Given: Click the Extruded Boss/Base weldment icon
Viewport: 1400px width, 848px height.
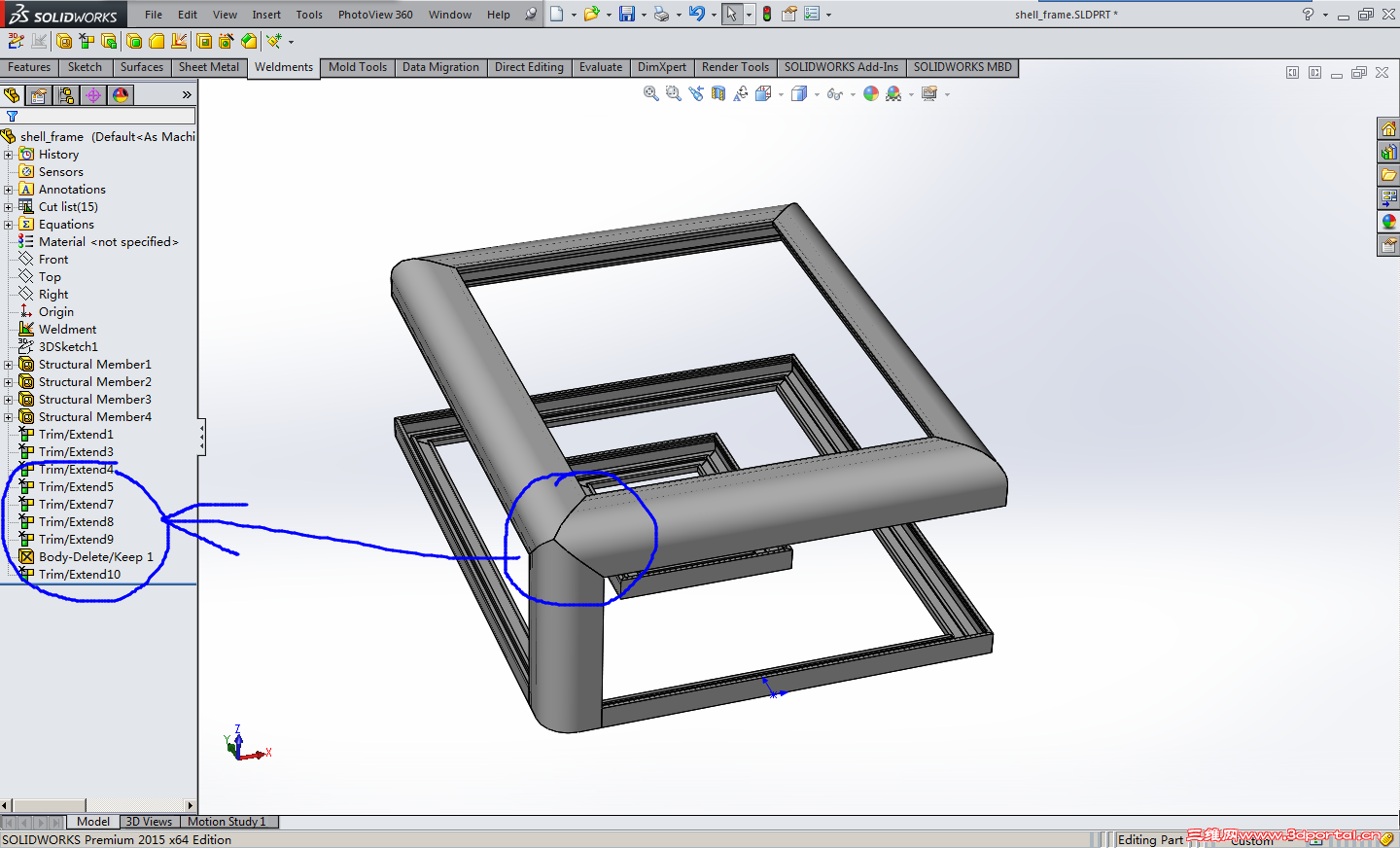Looking at the screenshot, I should click(x=109, y=41).
